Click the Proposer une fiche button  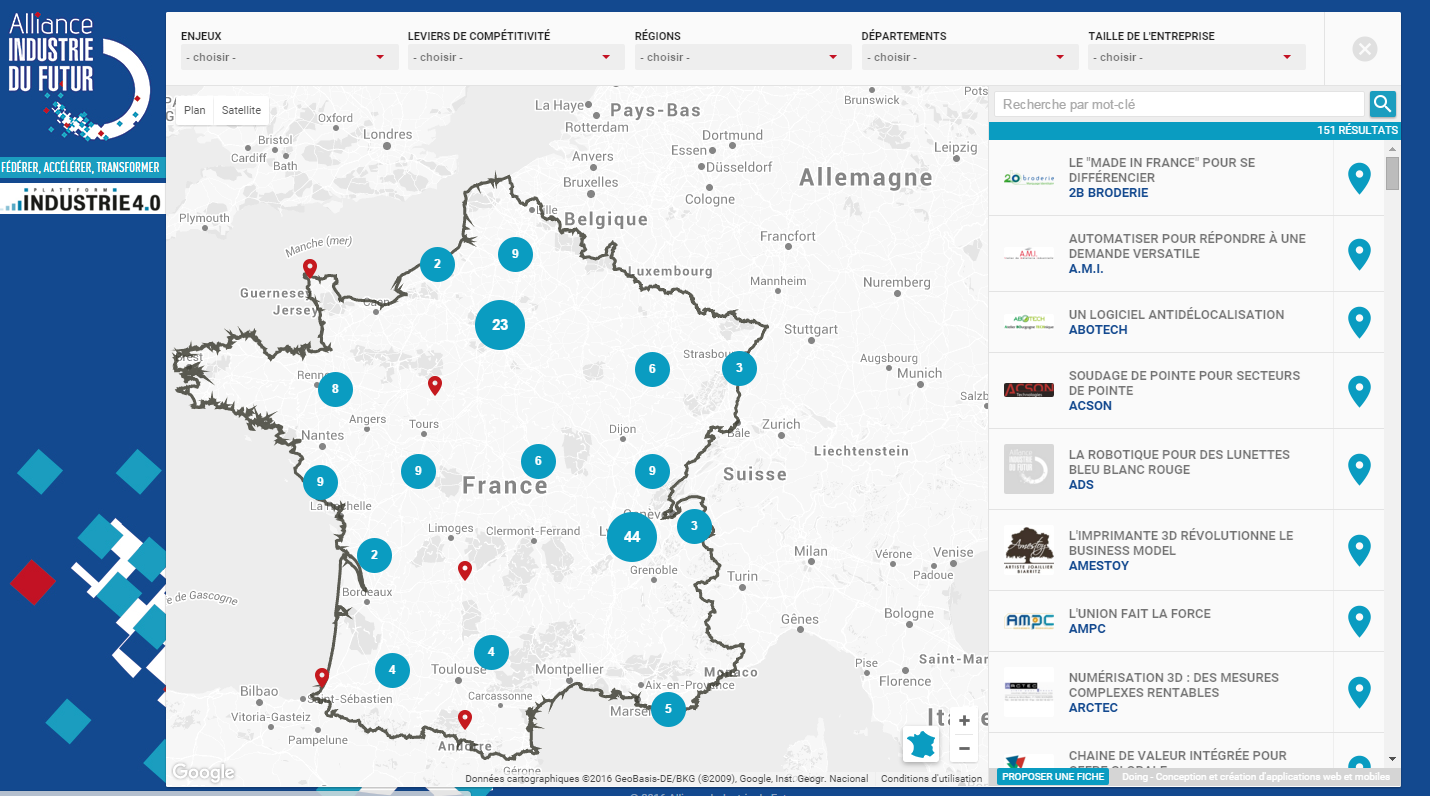(x=1053, y=777)
